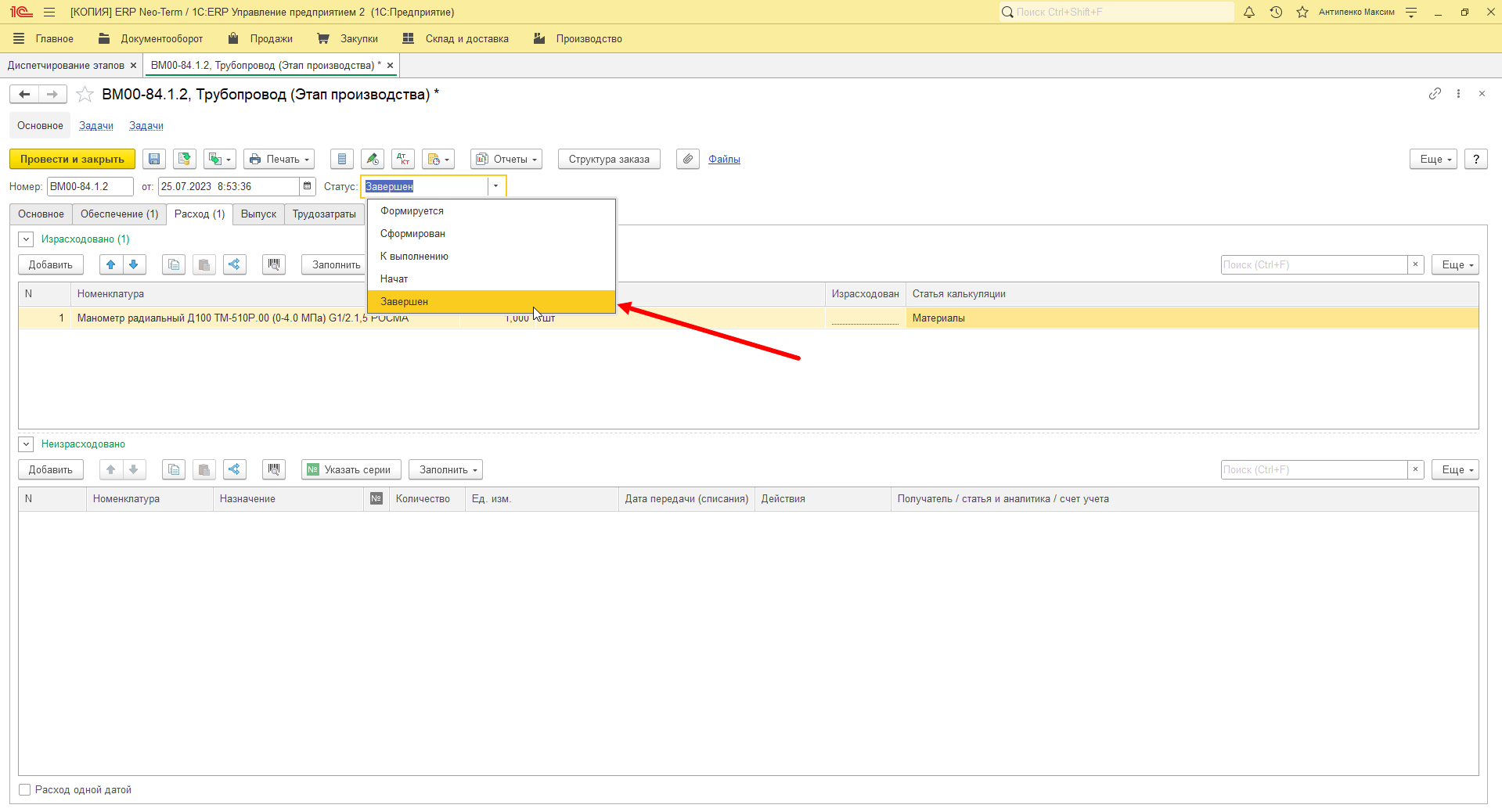The width and height of the screenshot is (1502, 812).
Task: Open 'Склад и доставка' section menu
Action: tap(455, 38)
